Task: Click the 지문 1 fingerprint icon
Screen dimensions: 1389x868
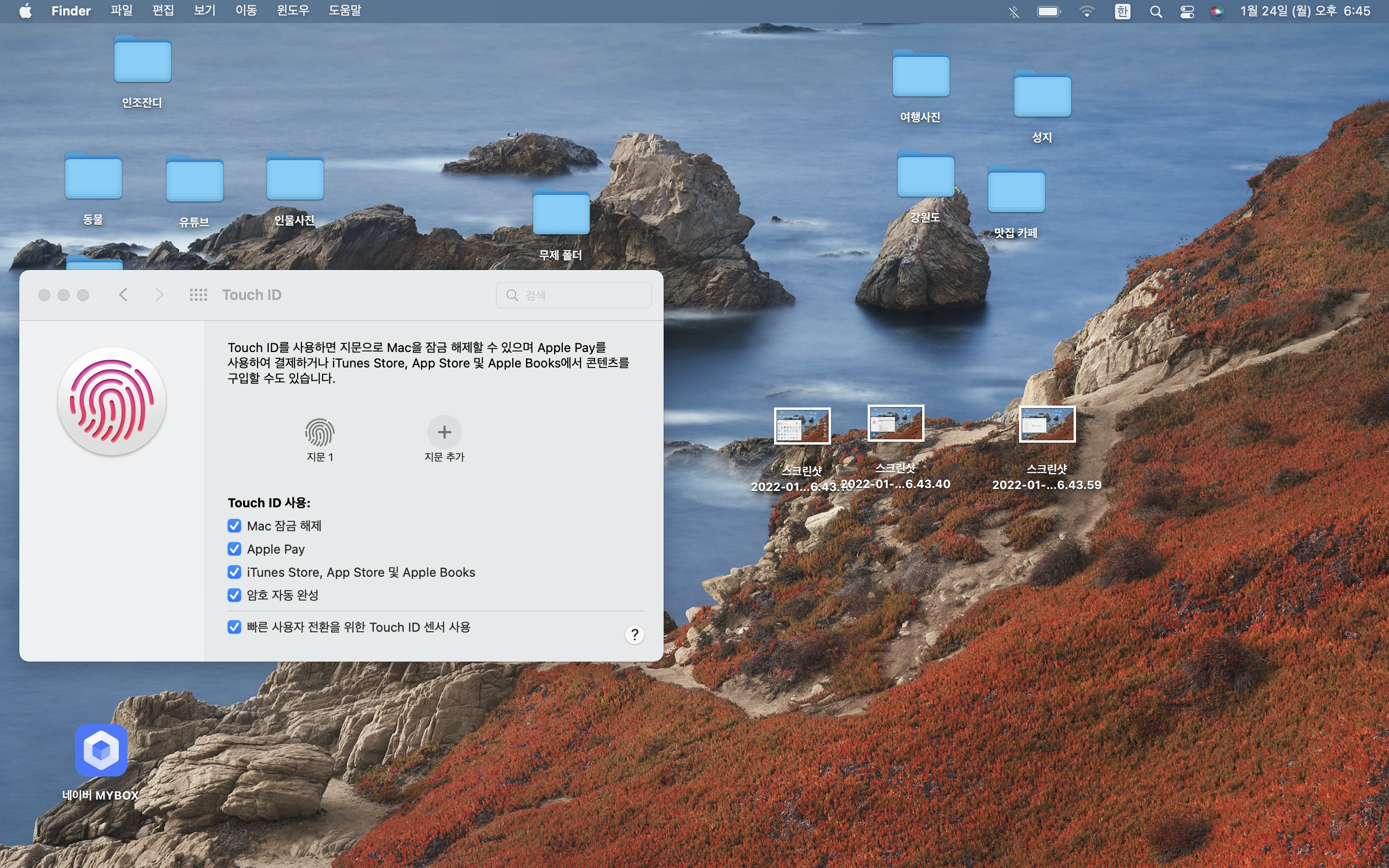Action: pyautogui.click(x=319, y=432)
